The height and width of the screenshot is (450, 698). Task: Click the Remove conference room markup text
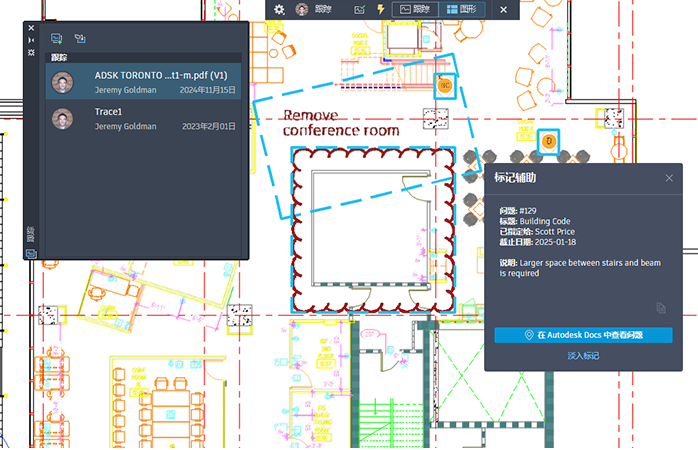[341, 123]
